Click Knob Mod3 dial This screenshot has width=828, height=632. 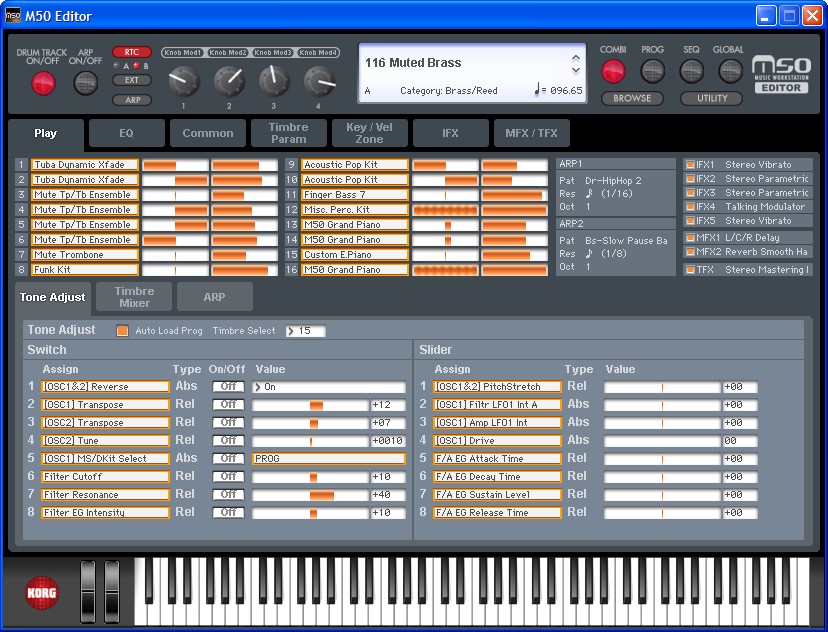click(274, 81)
